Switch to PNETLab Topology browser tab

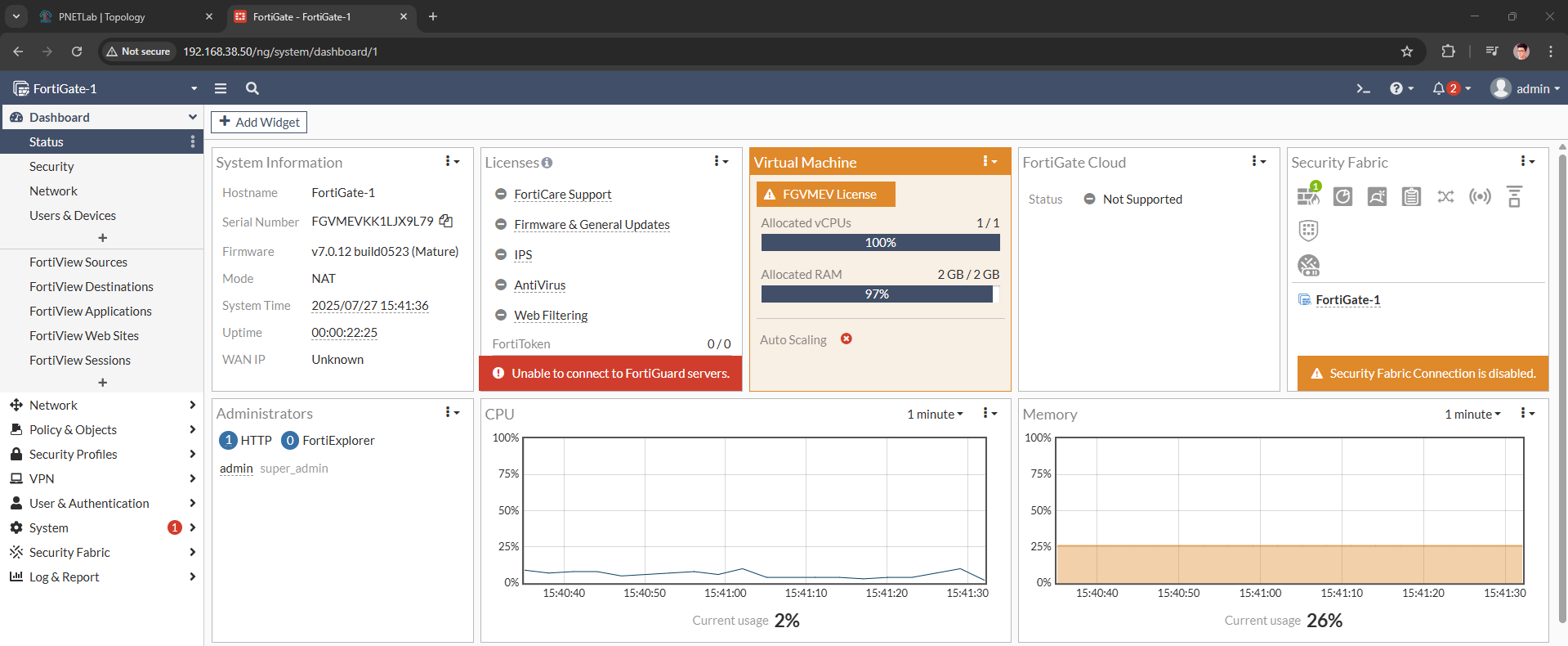click(125, 16)
